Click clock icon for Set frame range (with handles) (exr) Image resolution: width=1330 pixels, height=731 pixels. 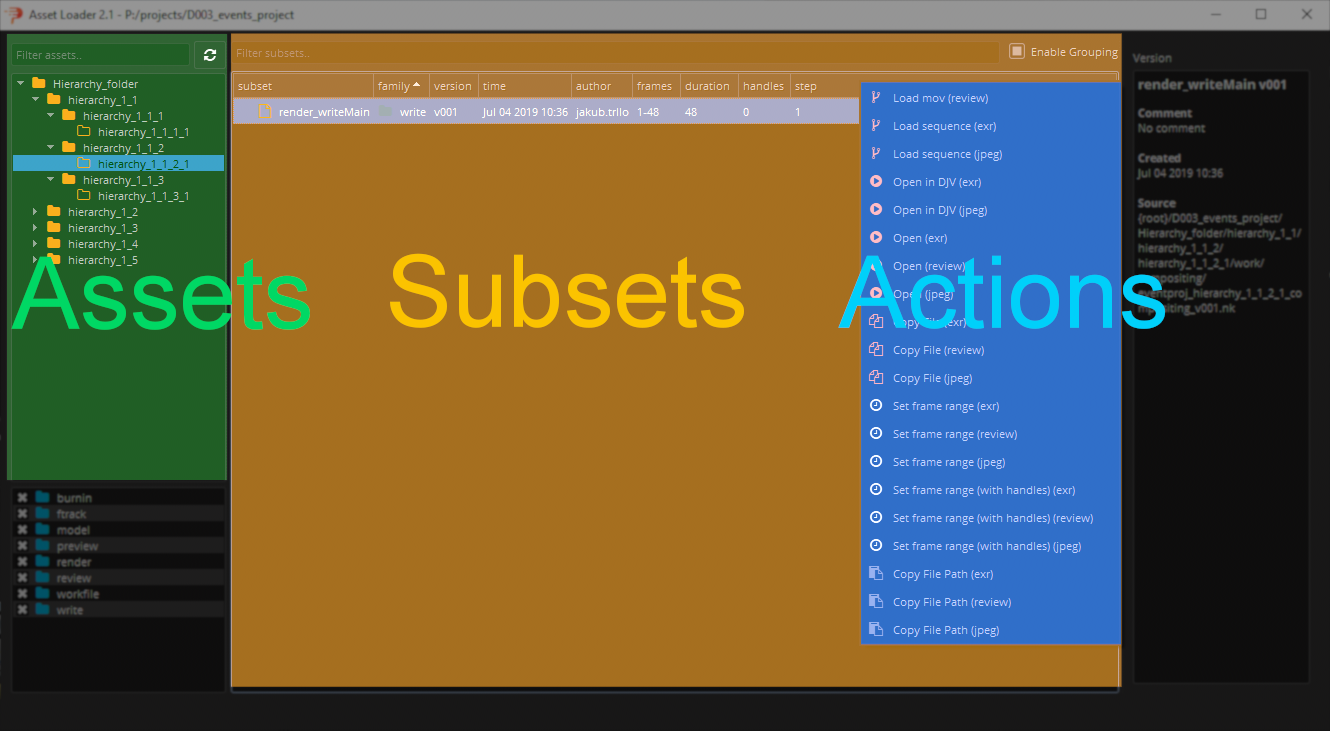(876, 490)
